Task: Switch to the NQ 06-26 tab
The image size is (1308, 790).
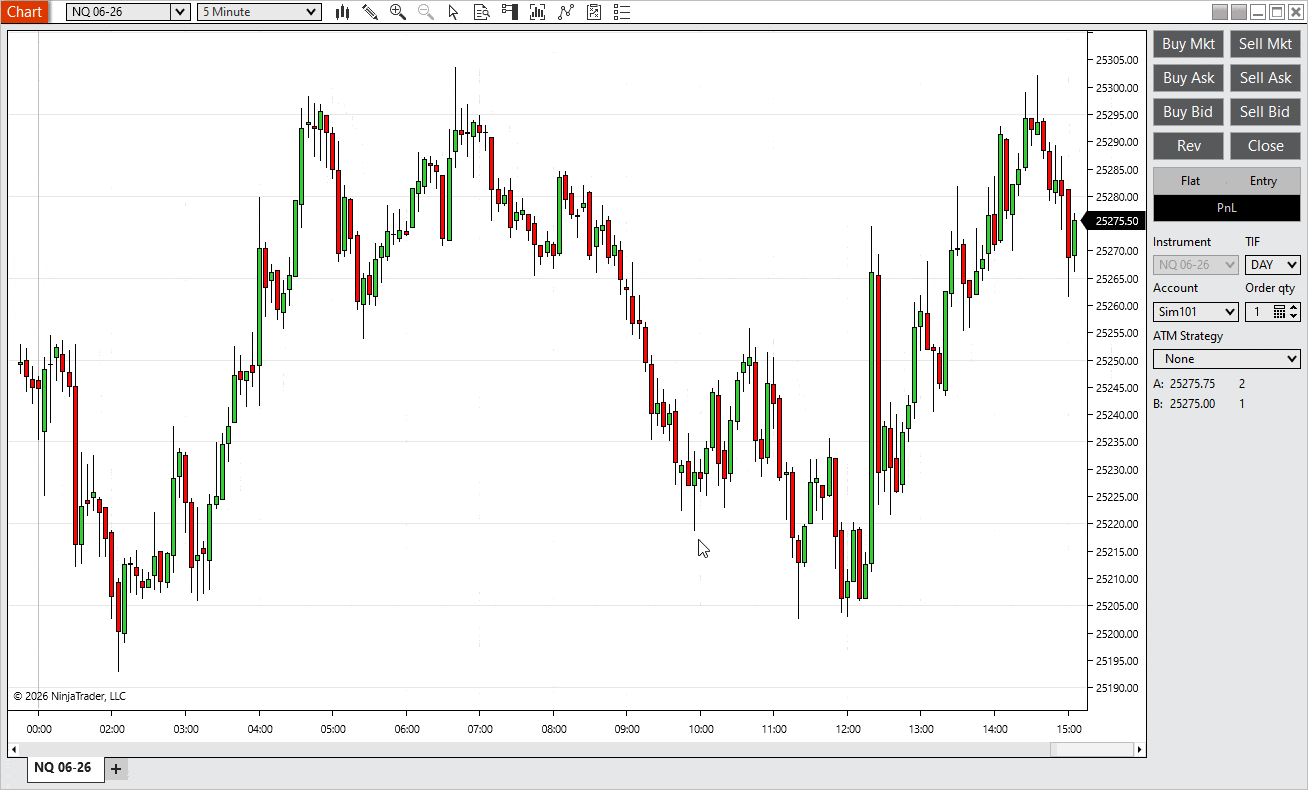Action: coord(63,768)
